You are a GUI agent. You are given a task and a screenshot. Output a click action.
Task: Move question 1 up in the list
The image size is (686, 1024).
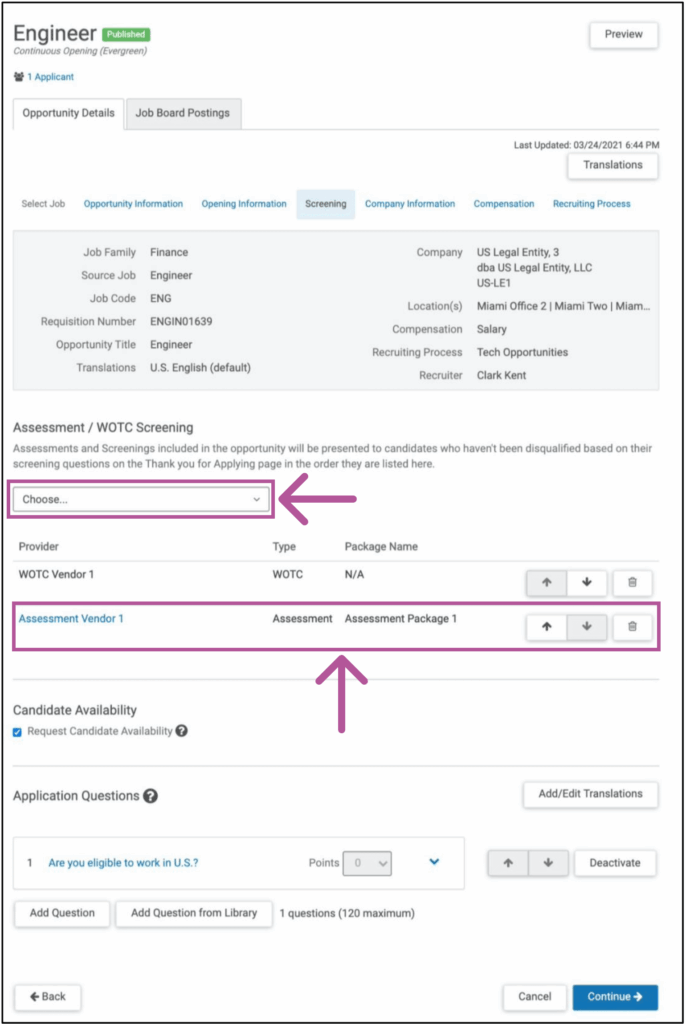tap(508, 863)
